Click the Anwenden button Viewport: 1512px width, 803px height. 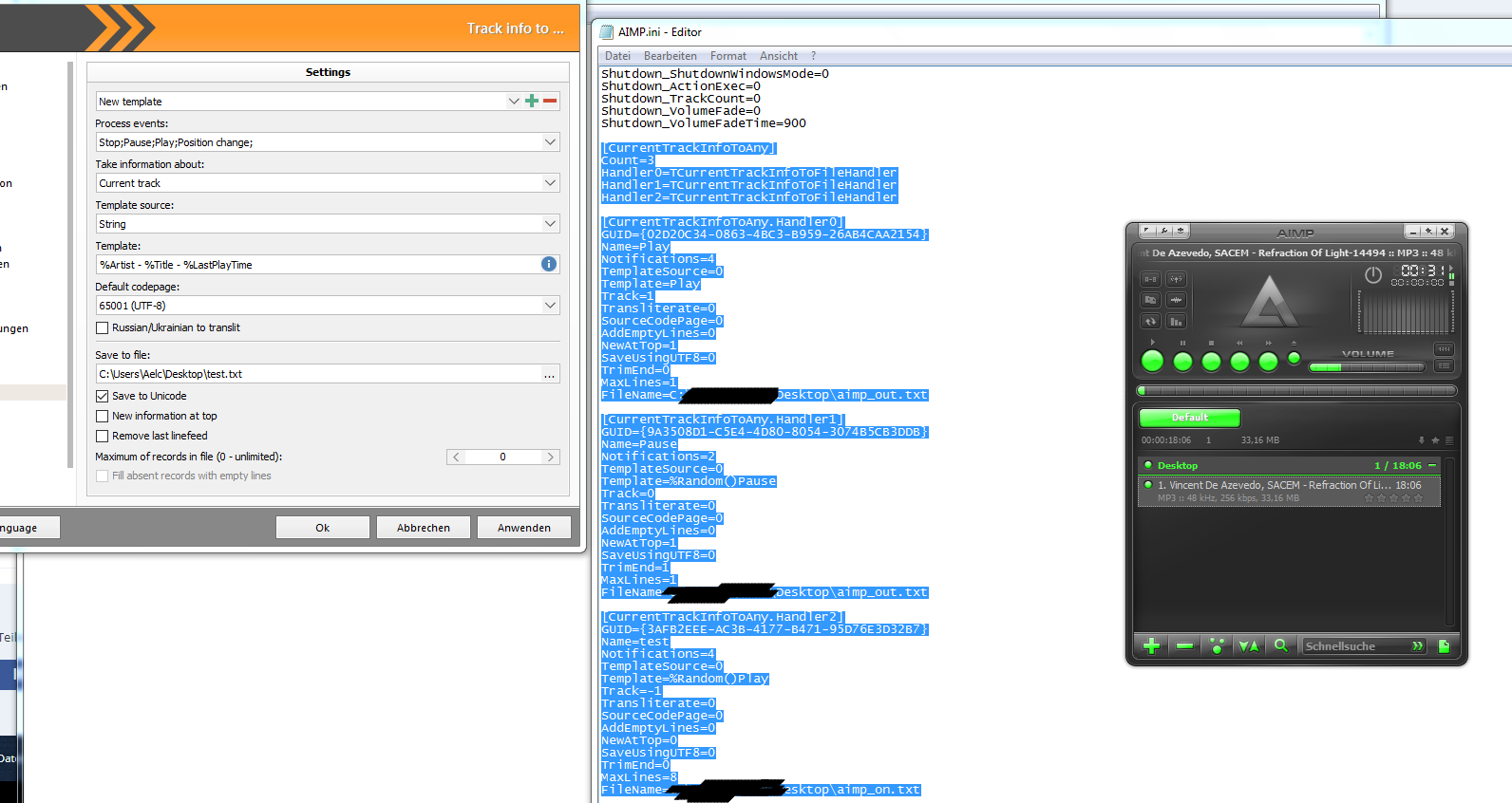pos(523,528)
